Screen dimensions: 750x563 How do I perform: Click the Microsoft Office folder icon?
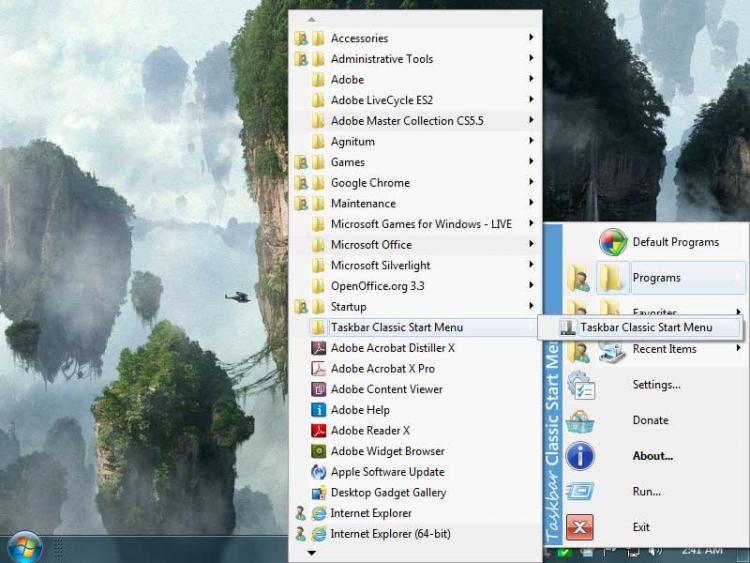coord(318,244)
